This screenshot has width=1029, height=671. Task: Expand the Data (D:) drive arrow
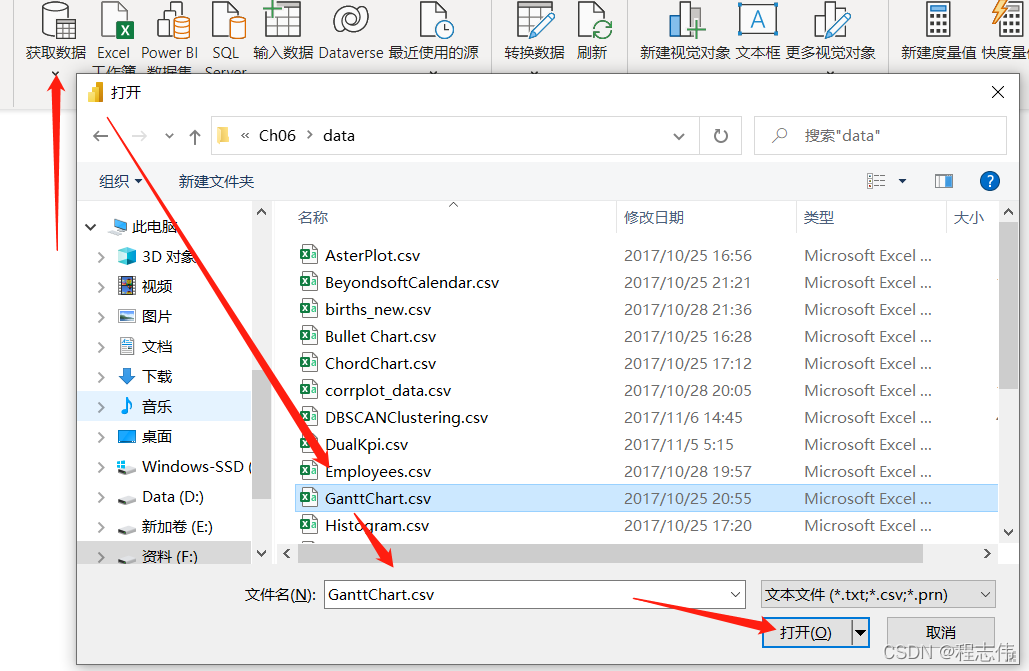[x=101, y=498]
